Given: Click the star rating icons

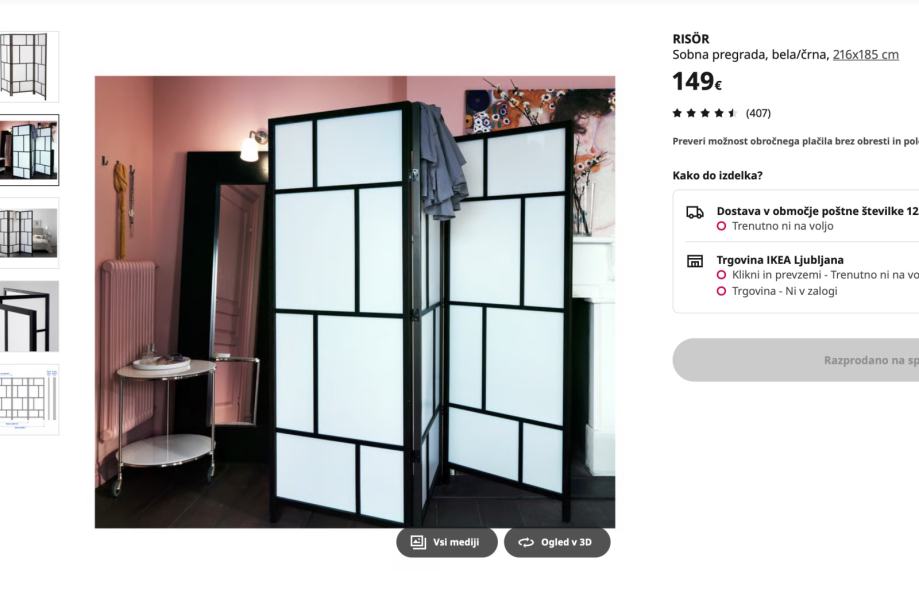Looking at the screenshot, I should (704, 113).
